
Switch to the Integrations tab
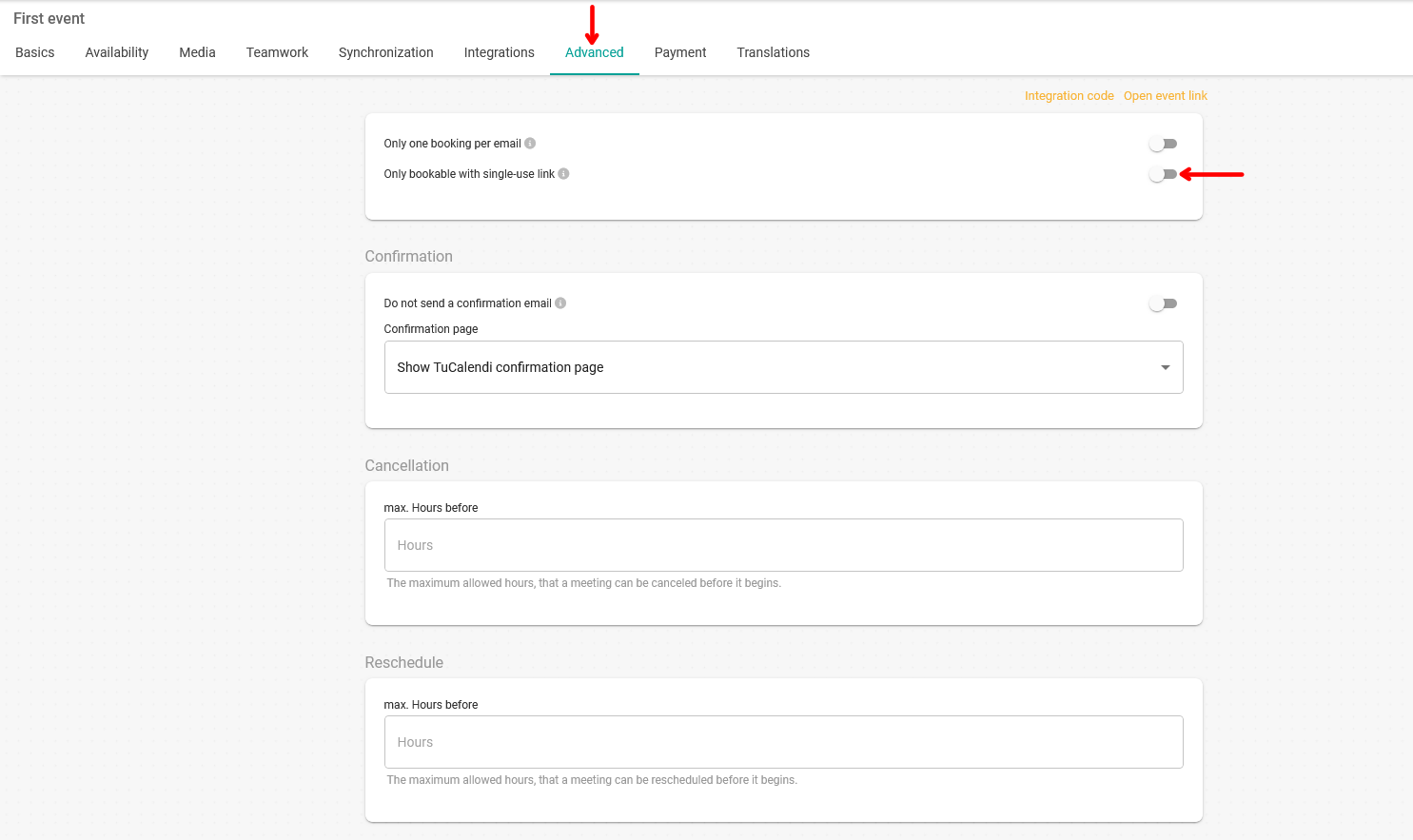499,52
